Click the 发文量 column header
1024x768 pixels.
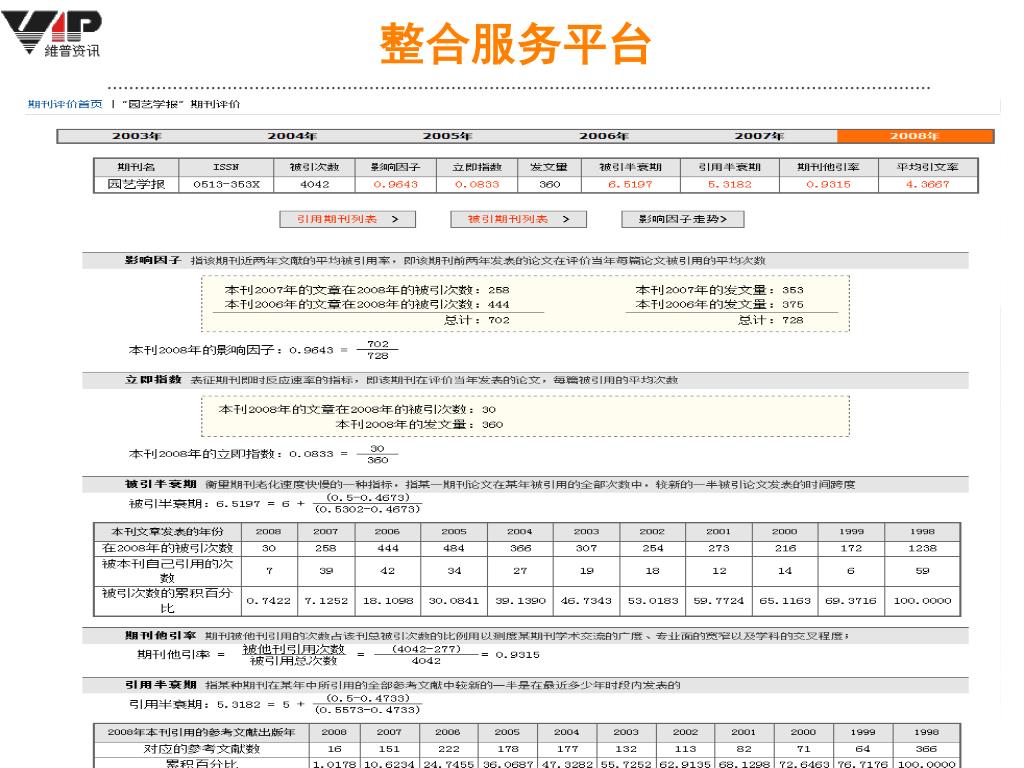[x=549, y=167]
